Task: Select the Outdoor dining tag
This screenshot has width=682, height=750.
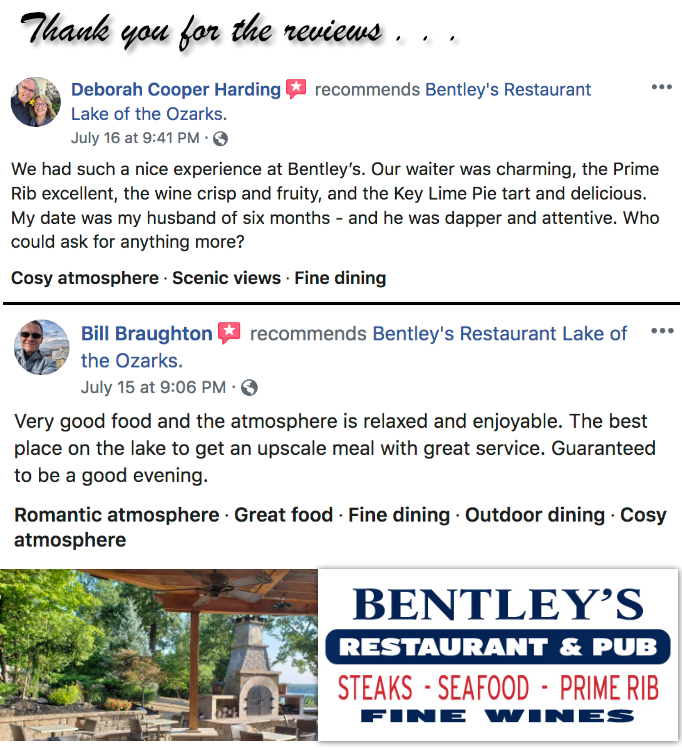Action: (x=535, y=515)
